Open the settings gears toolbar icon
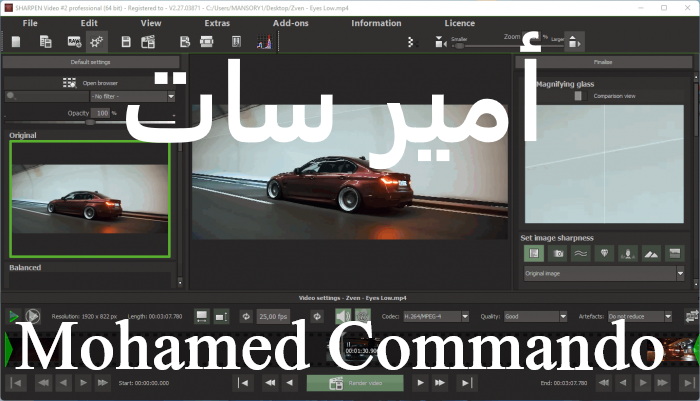Screen dimensions: 700x401 pos(96,42)
